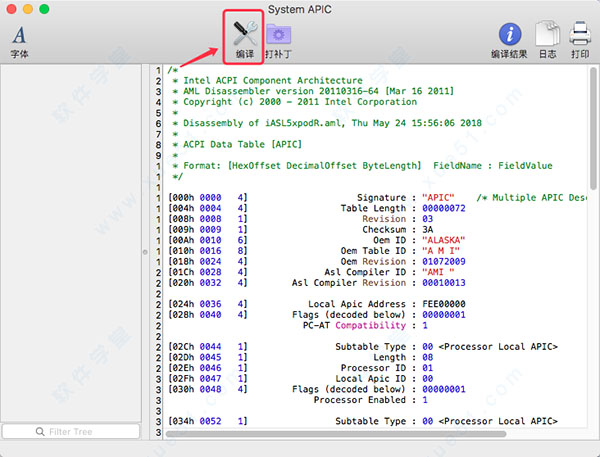600x457 pixels.
Task: Click the offset [02Ch 0044 1] row
Action: (x=363, y=347)
